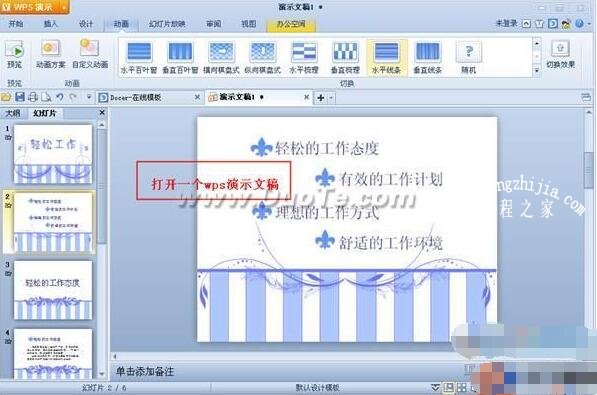
Task: Close the 演示文稿1 document tab
Action: pos(306,98)
